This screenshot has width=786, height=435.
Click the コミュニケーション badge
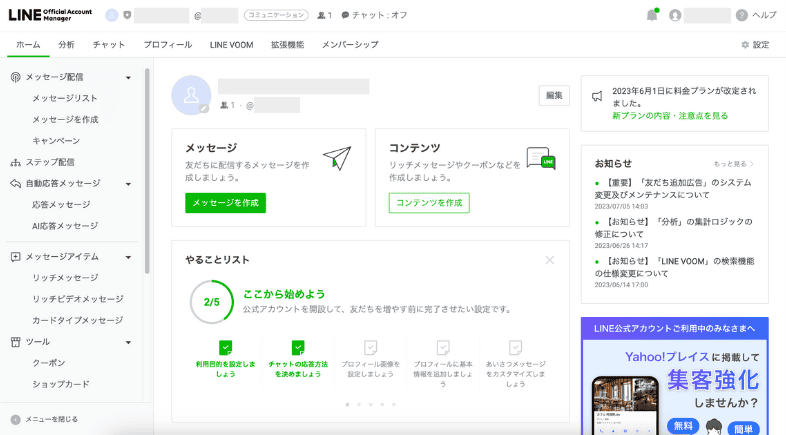coord(276,16)
